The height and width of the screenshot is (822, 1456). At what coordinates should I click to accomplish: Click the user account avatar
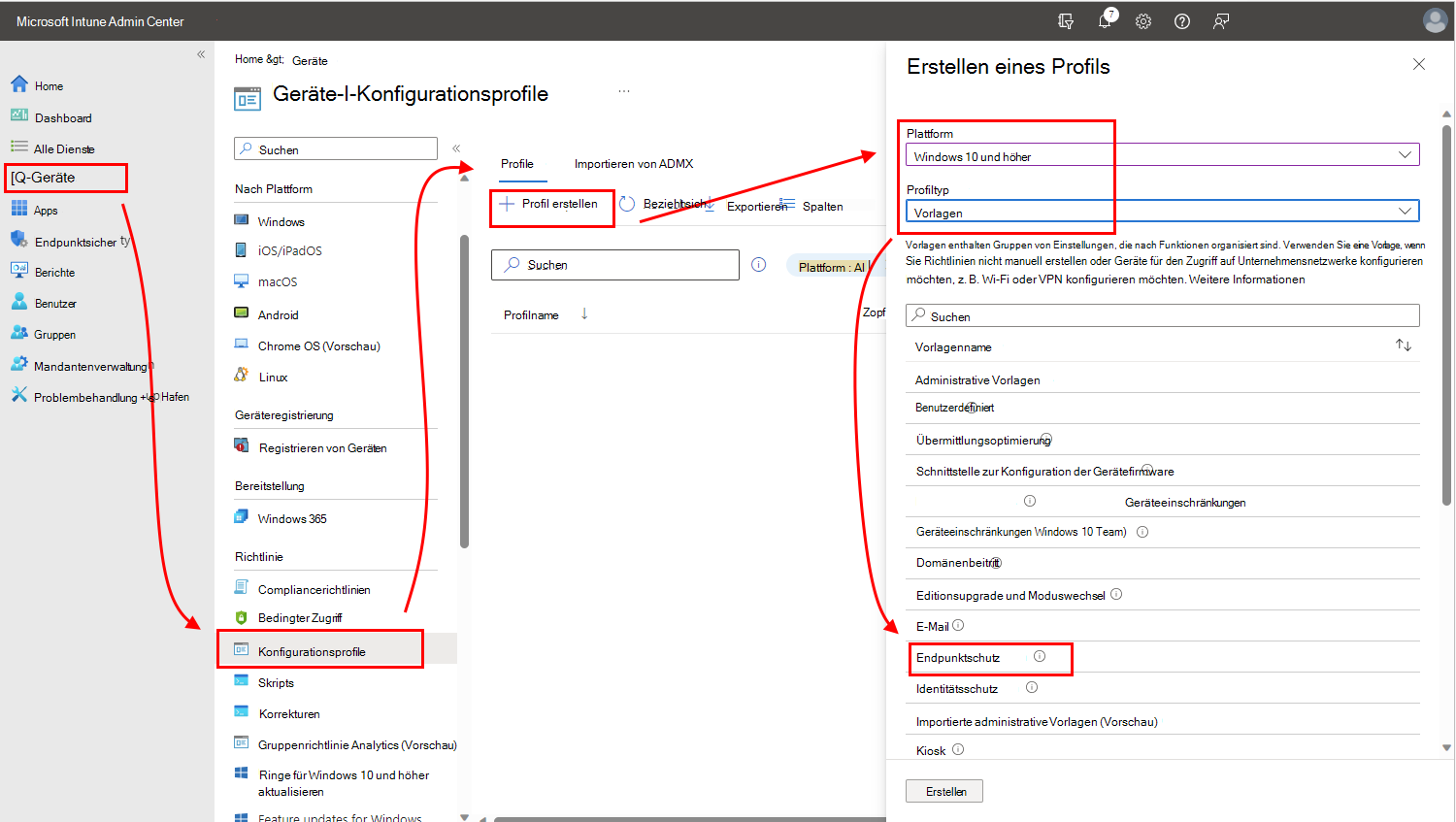click(1436, 20)
